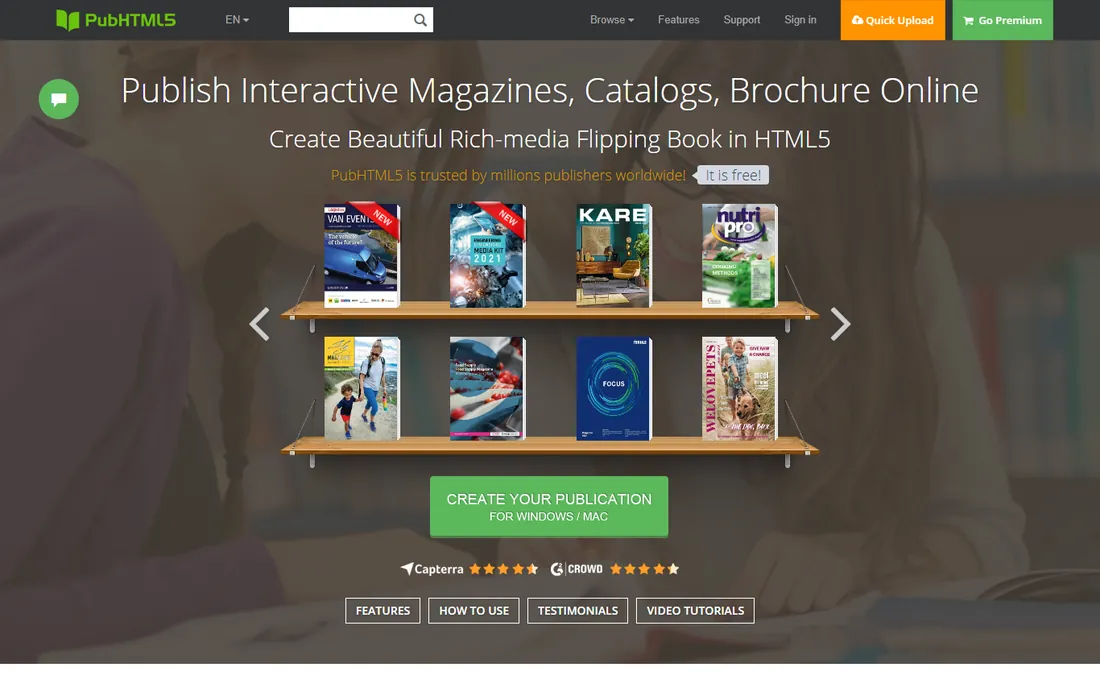The height and width of the screenshot is (688, 1100).
Task: Click "PubHTML5 is trusted by millions" text
Action: coord(508,175)
